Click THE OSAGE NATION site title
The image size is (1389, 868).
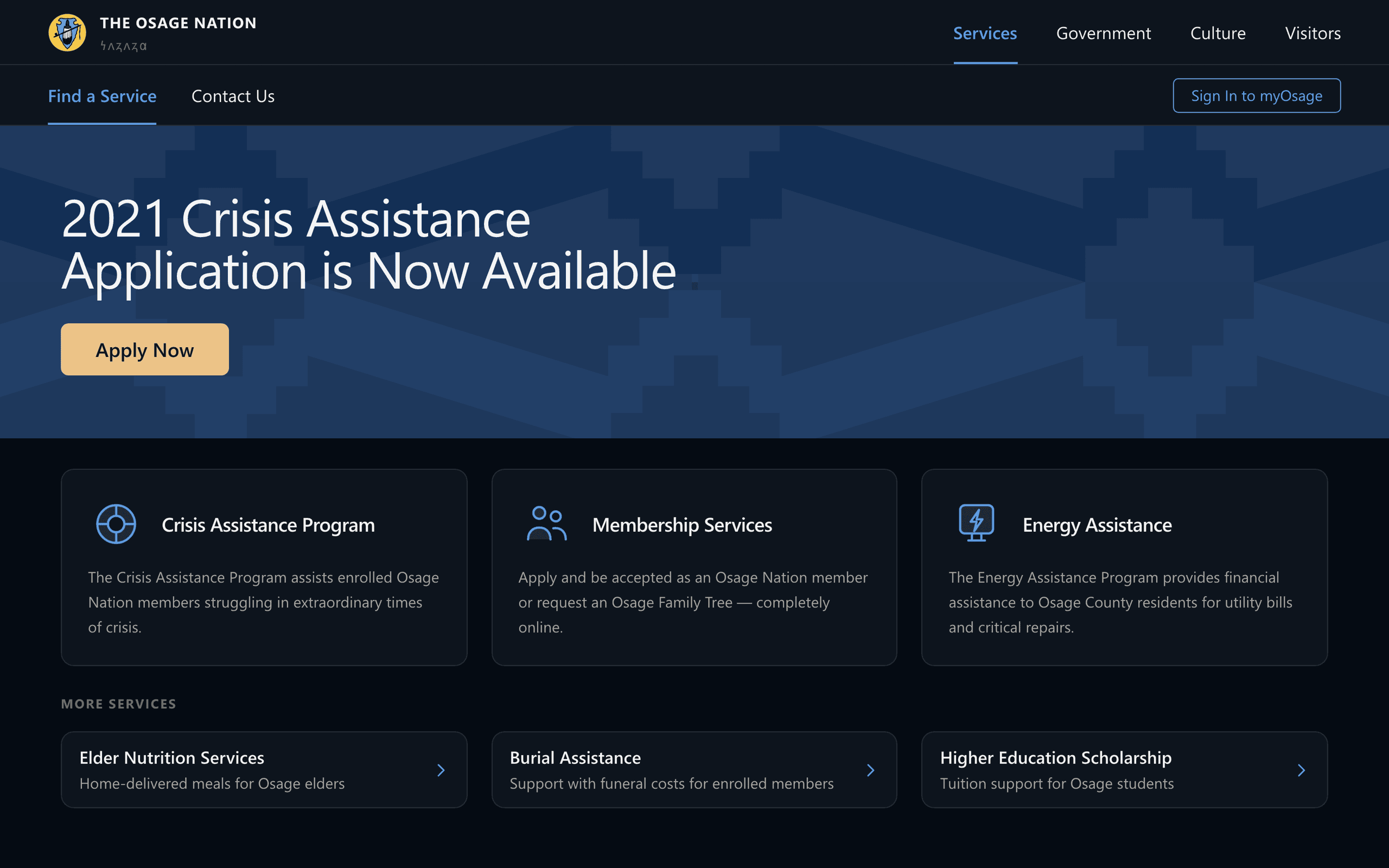click(x=178, y=23)
